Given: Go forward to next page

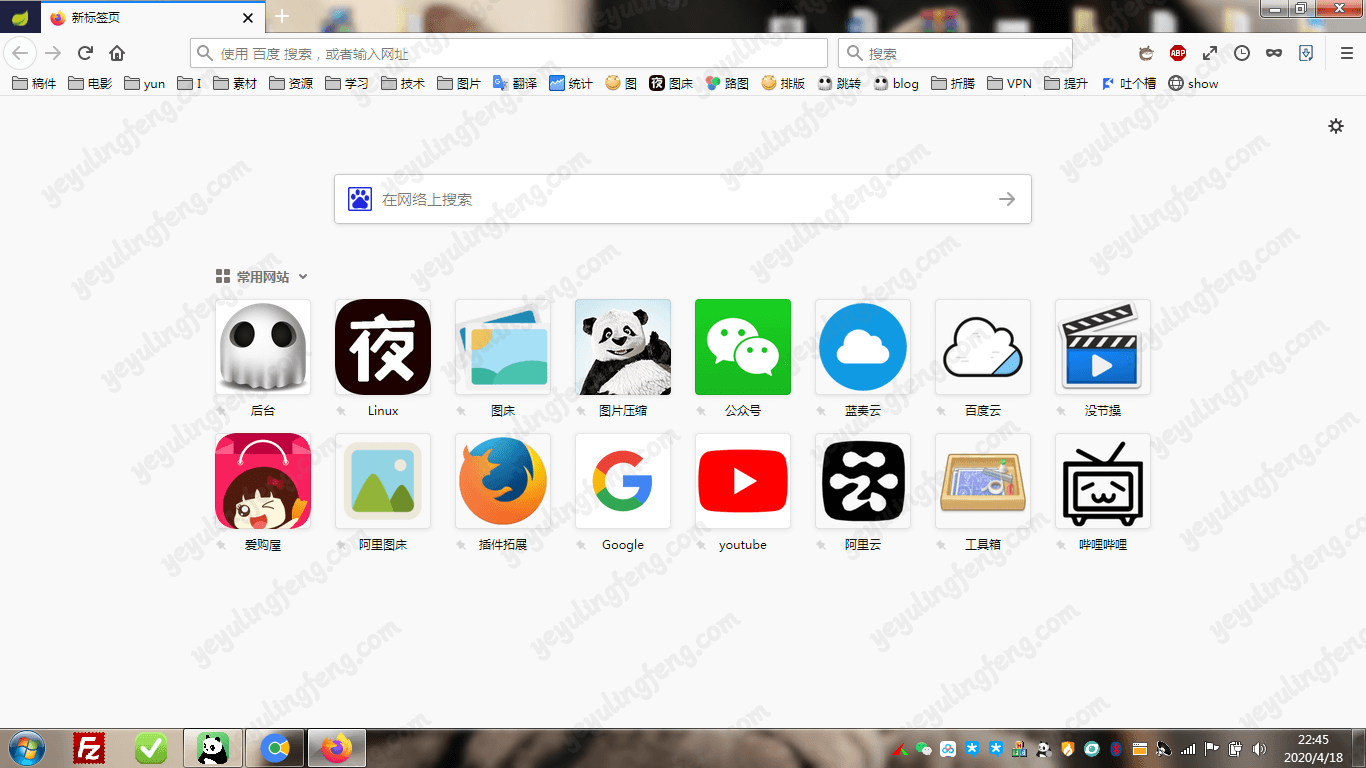Looking at the screenshot, I should pyautogui.click(x=53, y=53).
